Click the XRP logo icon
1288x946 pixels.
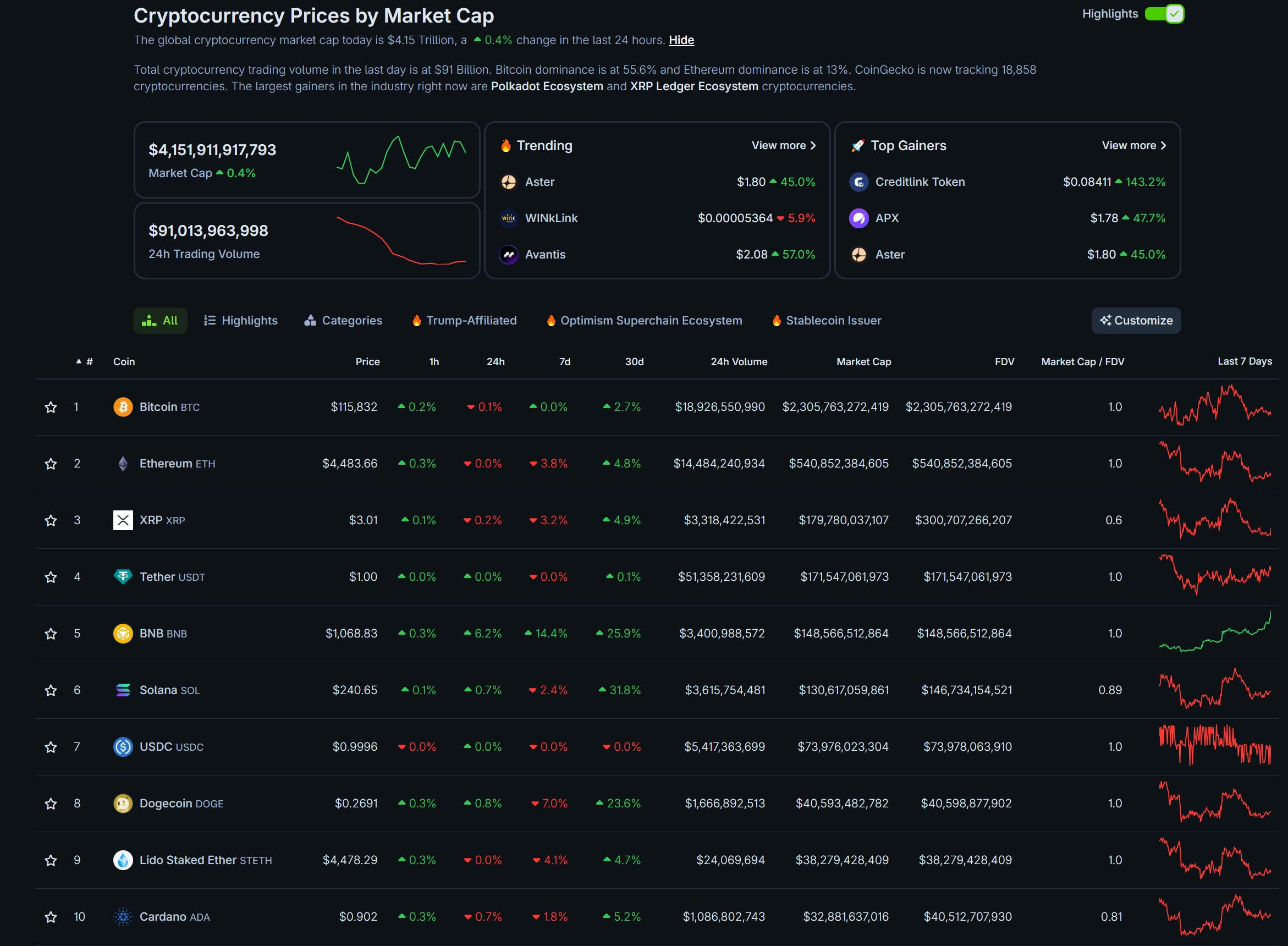pyautogui.click(x=123, y=520)
